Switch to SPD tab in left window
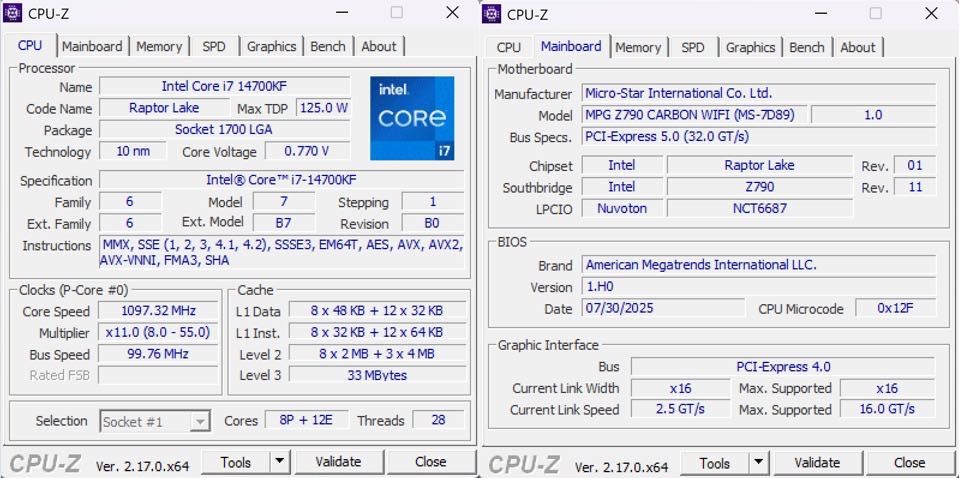Viewport: 960px width, 478px height. point(214,47)
